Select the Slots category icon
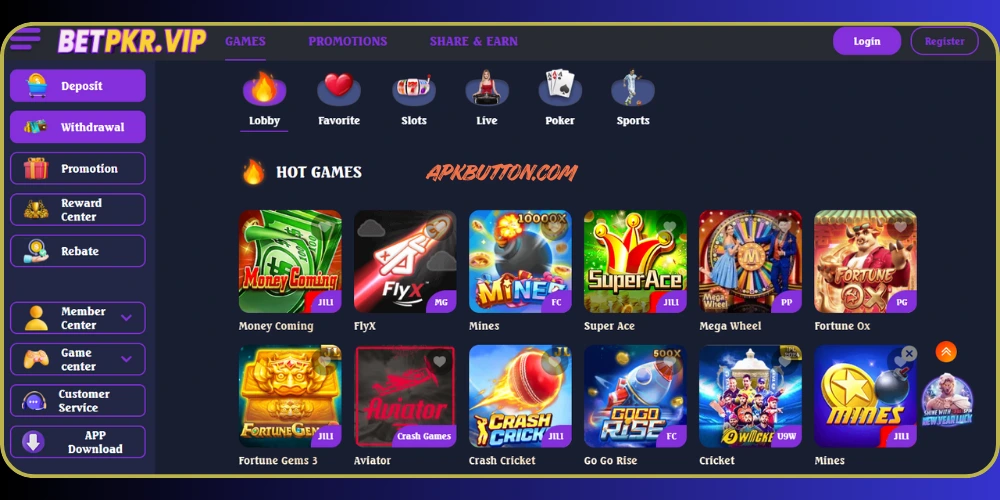Image resolution: width=1000 pixels, height=500 pixels. (x=413, y=89)
